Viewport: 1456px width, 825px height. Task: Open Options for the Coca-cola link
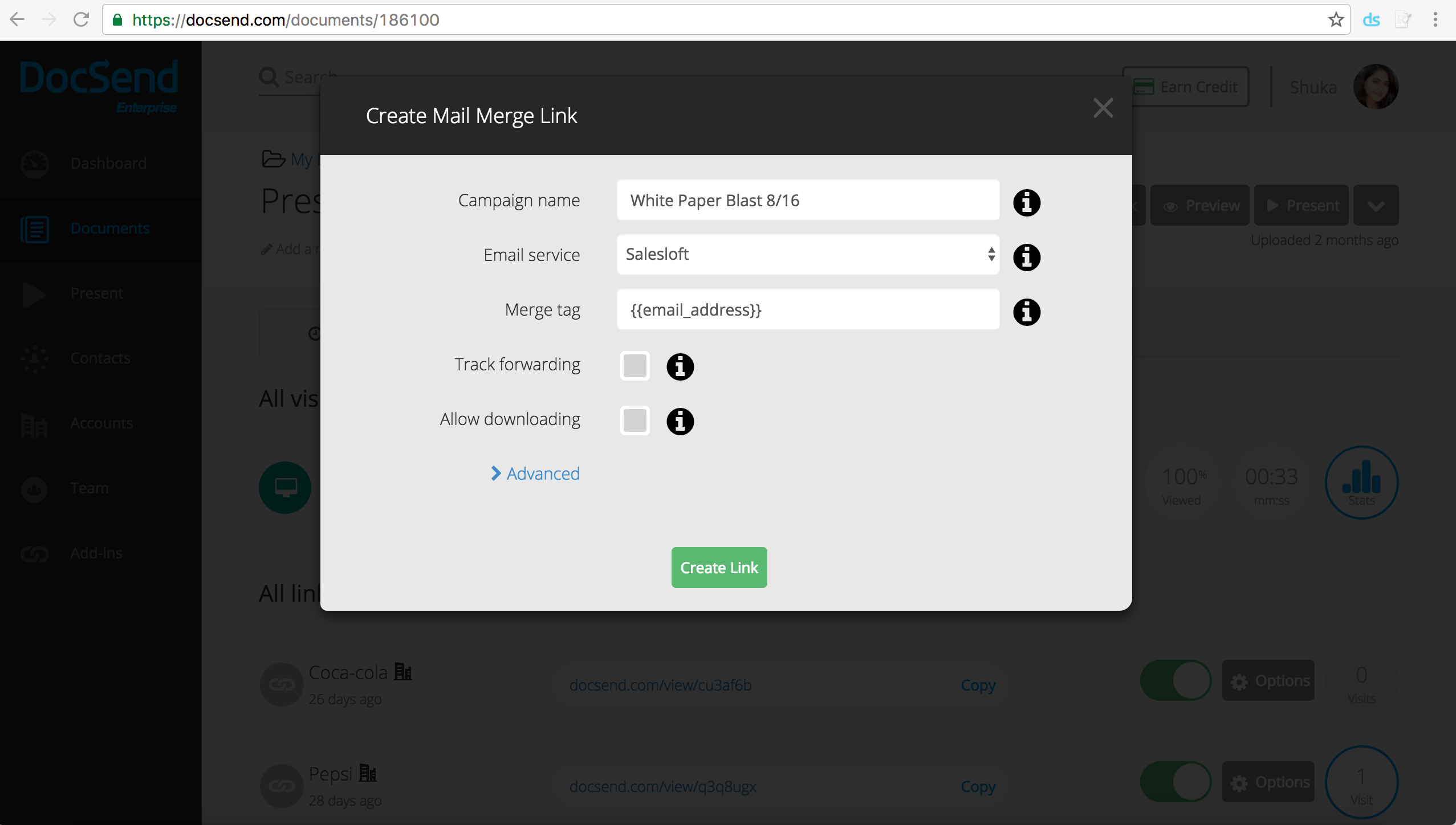(x=1268, y=680)
